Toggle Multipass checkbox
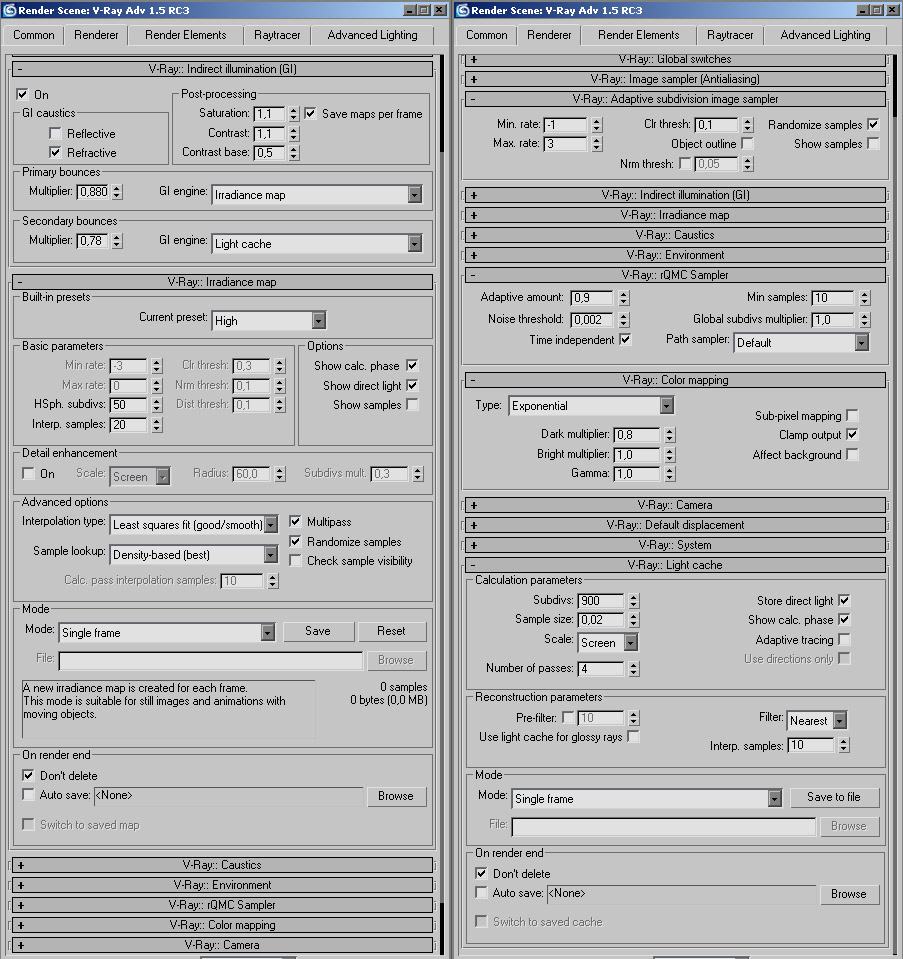The image size is (903, 959). click(x=295, y=521)
